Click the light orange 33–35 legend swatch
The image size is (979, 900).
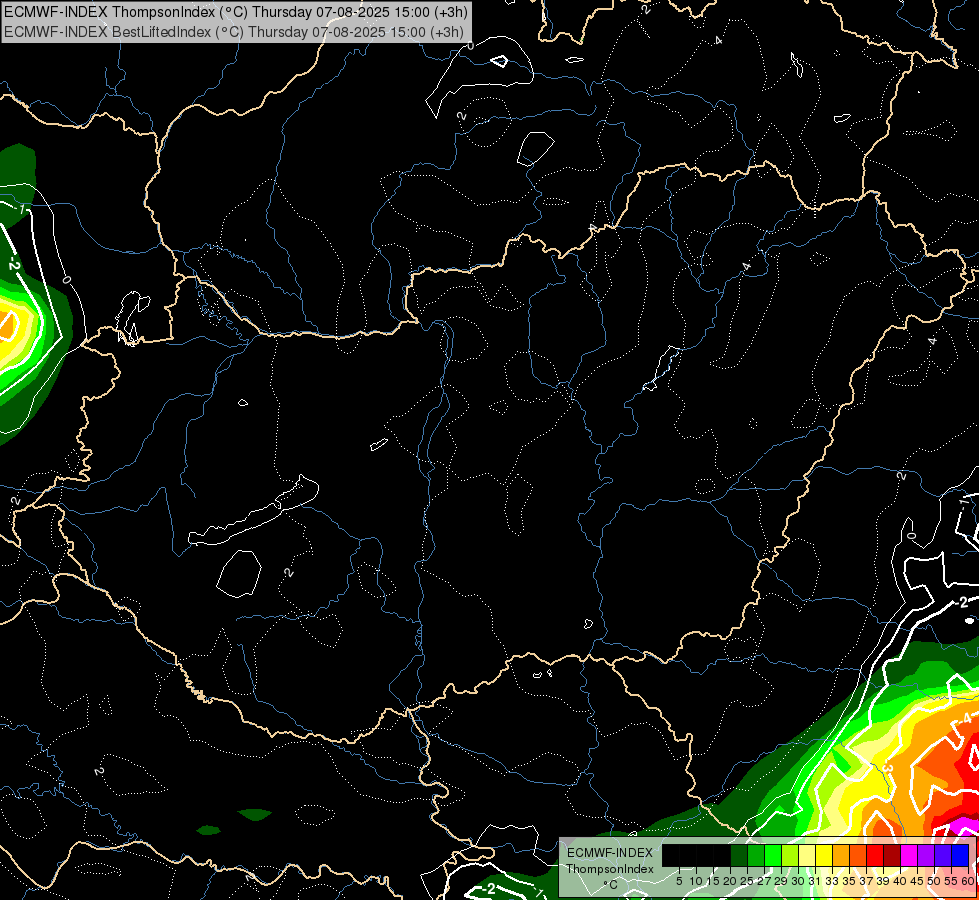click(x=841, y=856)
